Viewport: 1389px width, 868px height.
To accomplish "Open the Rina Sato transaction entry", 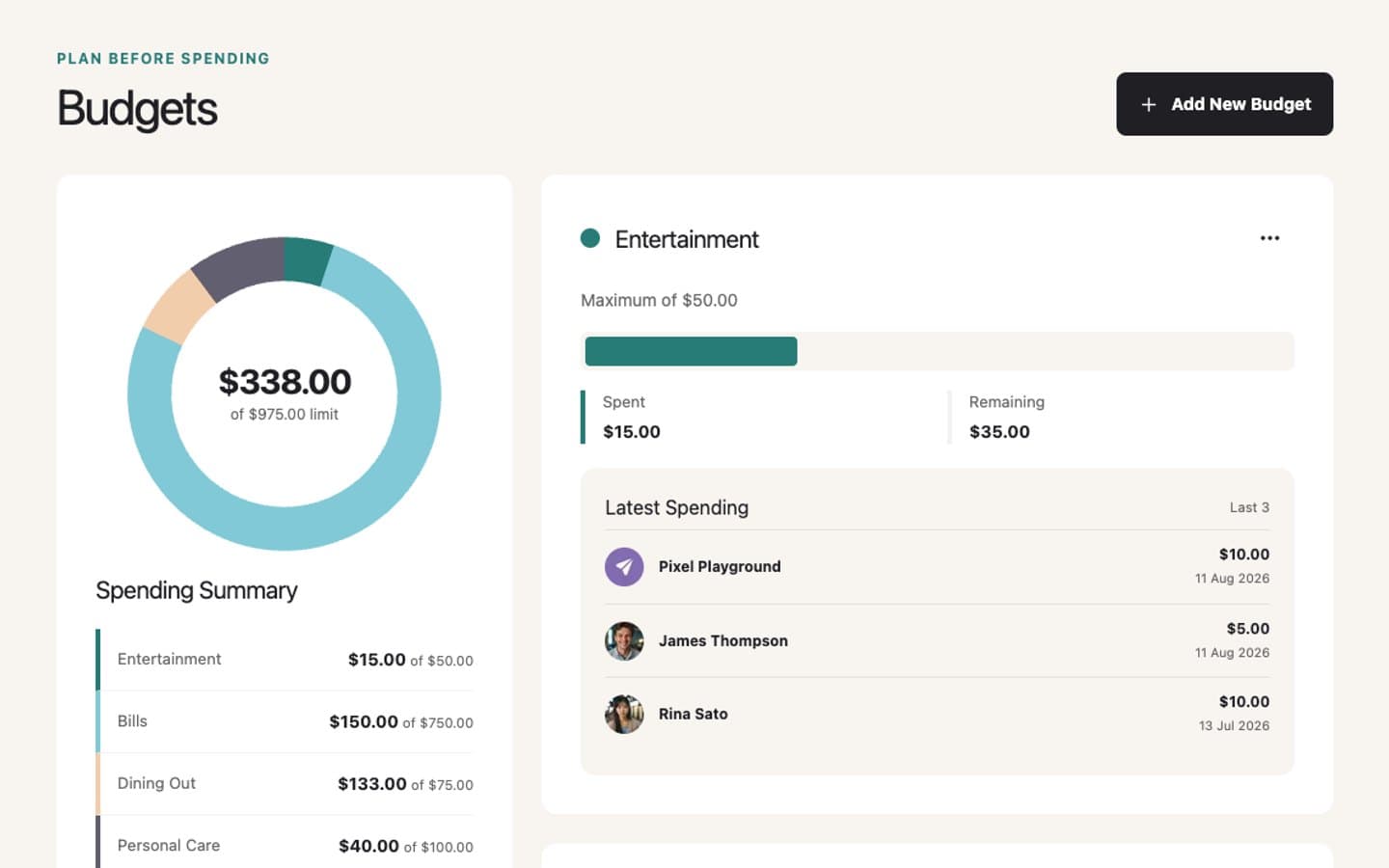I will click(938, 715).
